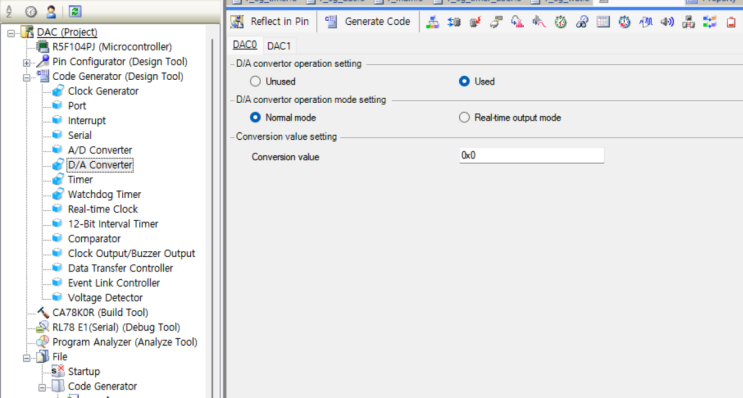The width and height of the screenshot is (743, 398).
Task: Open D/A Converter in the project tree
Action: [100, 165]
